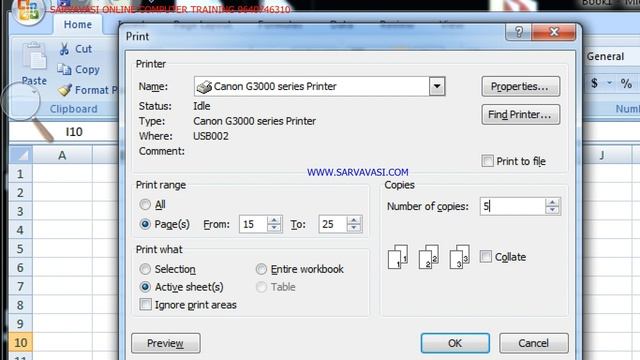Screen dimensions: 640x360
Task: Select the Page(s) print range option
Action: tap(145, 224)
